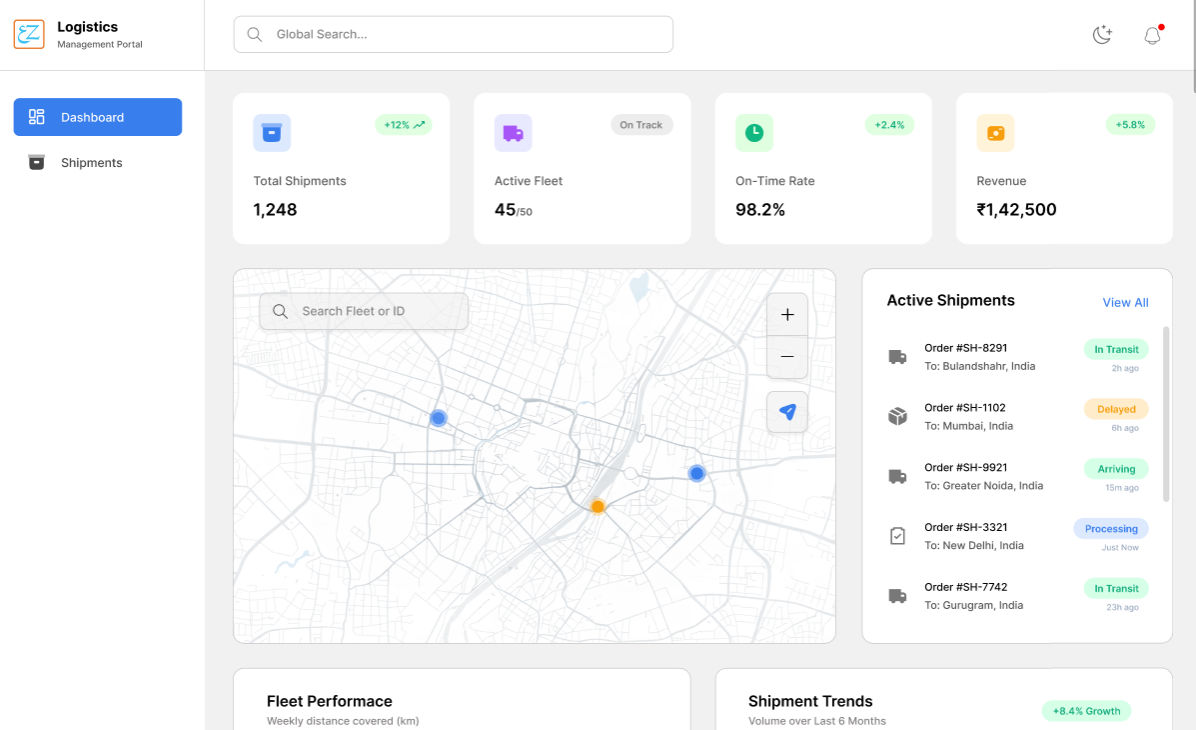
Task: Open Order #SH-3321 entry
Action: pos(1018,536)
